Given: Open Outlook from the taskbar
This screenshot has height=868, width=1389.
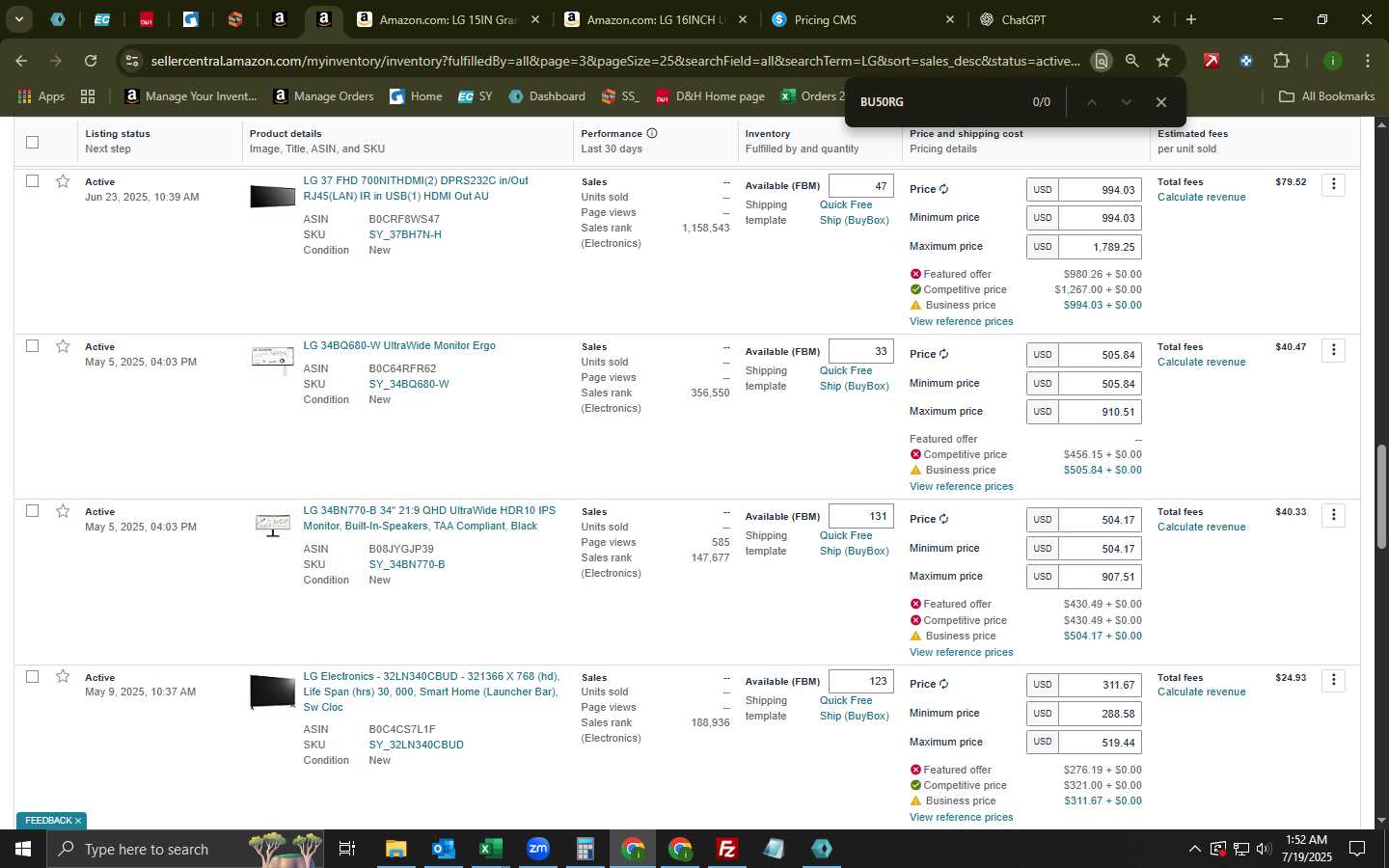Looking at the screenshot, I should tap(443, 849).
